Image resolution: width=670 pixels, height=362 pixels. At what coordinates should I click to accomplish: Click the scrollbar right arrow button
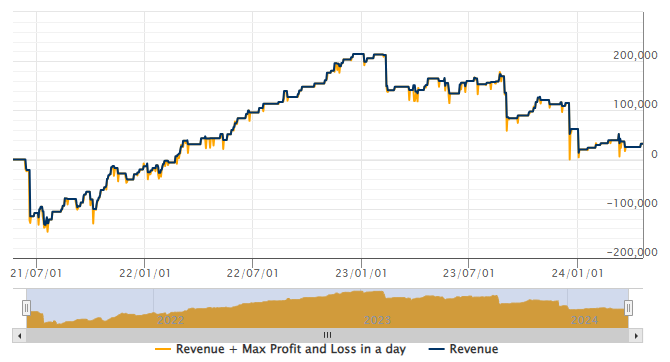[636, 336]
